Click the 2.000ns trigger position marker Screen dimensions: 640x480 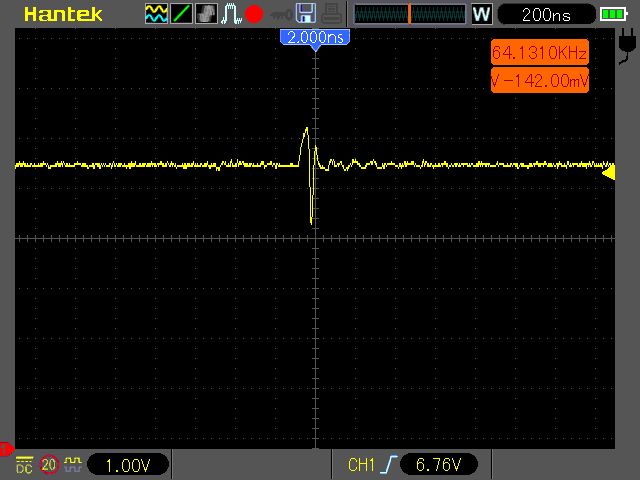(315, 40)
